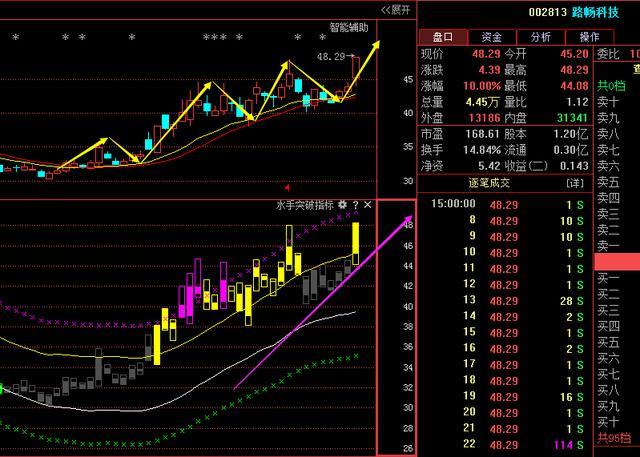Click the red triangle marker below the main chart
The width and height of the screenshot is (640, 457).
click(x=288, y=187)
